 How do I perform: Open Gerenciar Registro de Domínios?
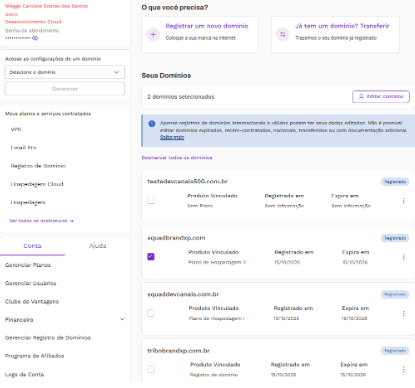pyautogui.click(x=48, y=338)
